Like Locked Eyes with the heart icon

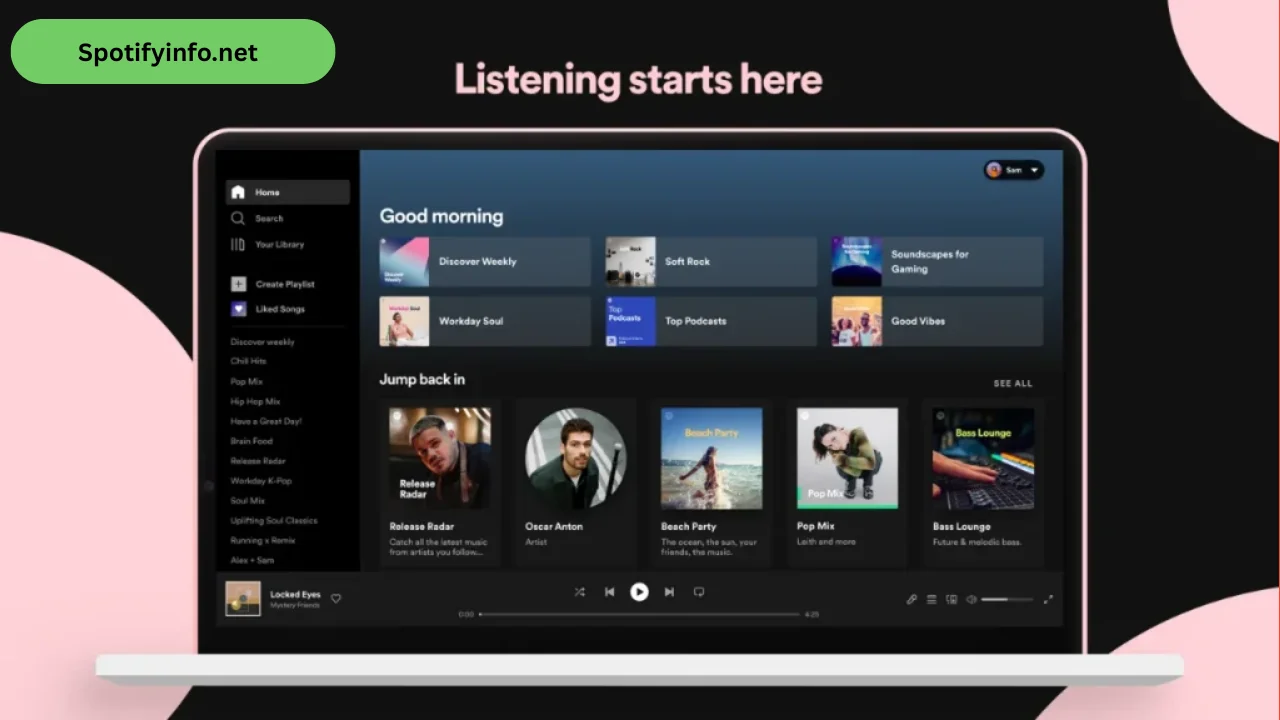coord(336,598)
